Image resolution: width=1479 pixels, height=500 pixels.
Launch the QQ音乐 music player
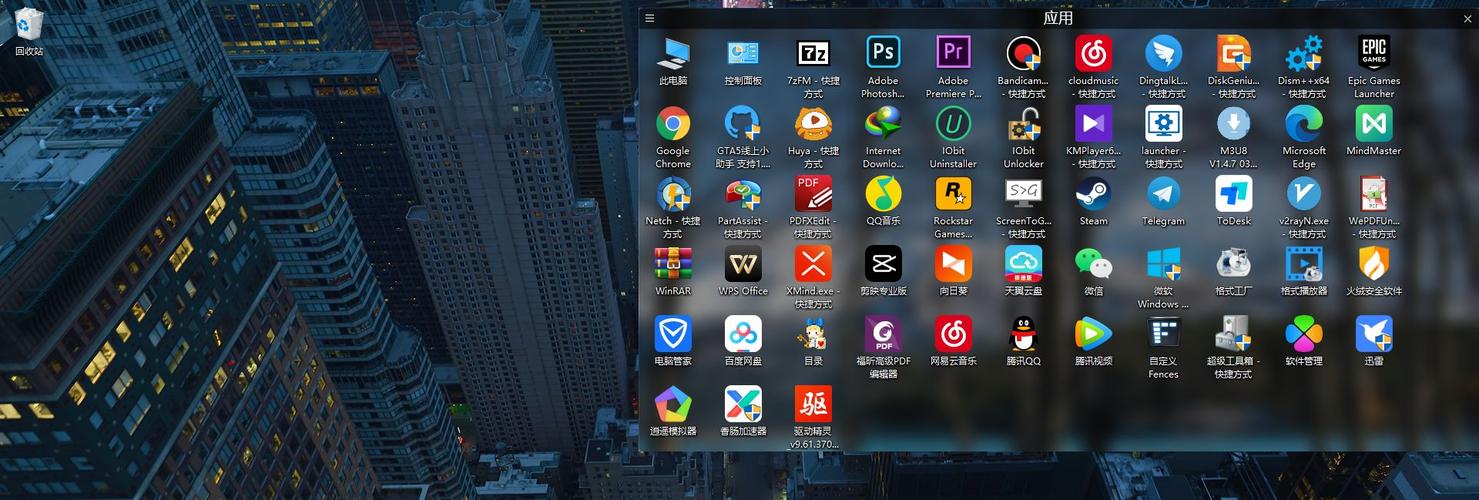click(x=883, y=194)
